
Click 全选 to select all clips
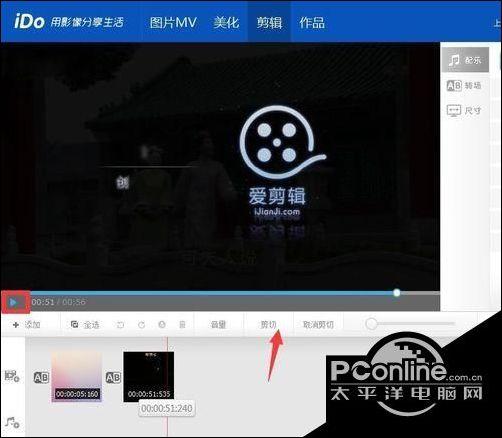[85, 324]
